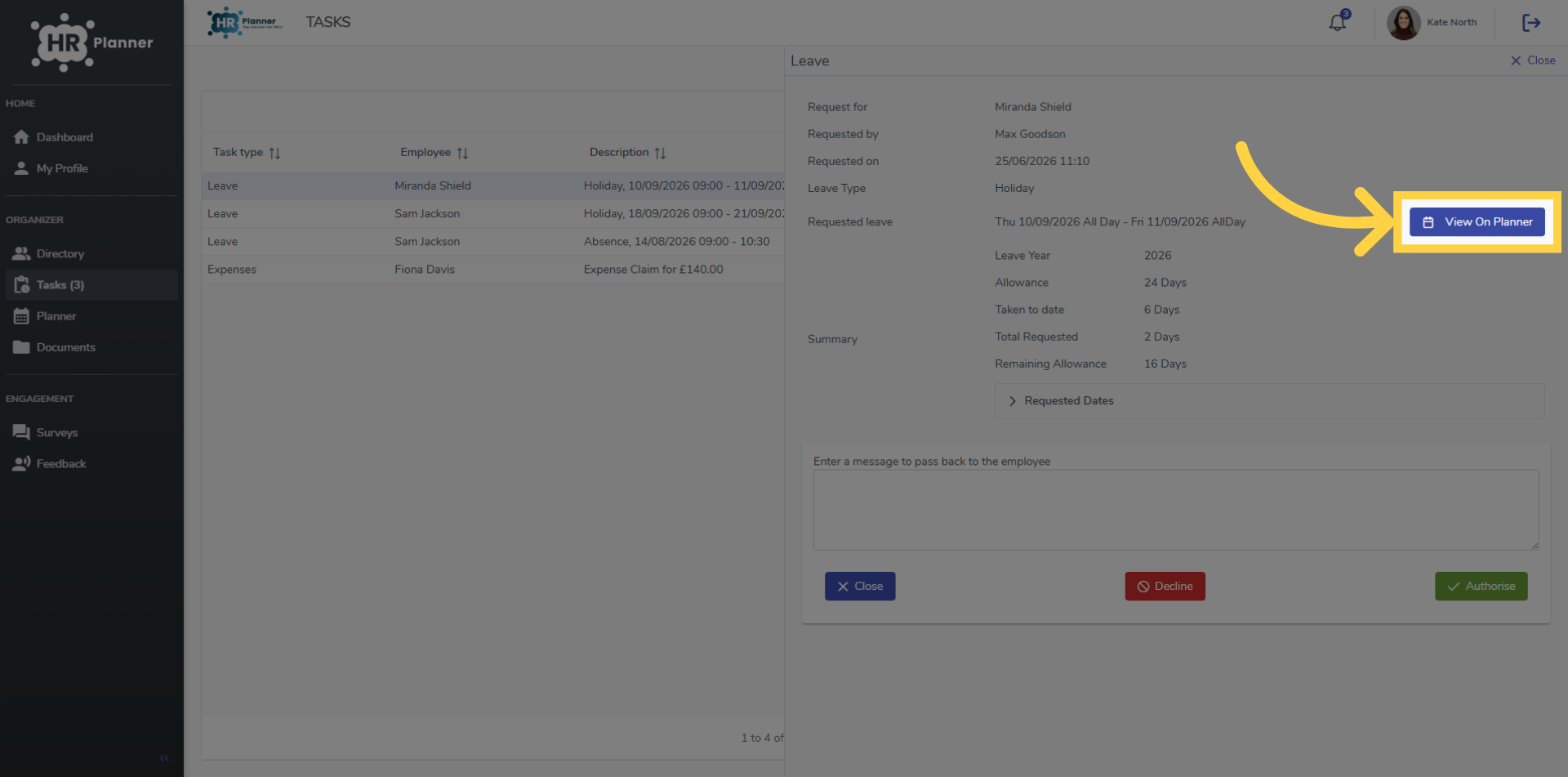
Task: Click the Max Goodson requester name
Action: pos(1030,134)
